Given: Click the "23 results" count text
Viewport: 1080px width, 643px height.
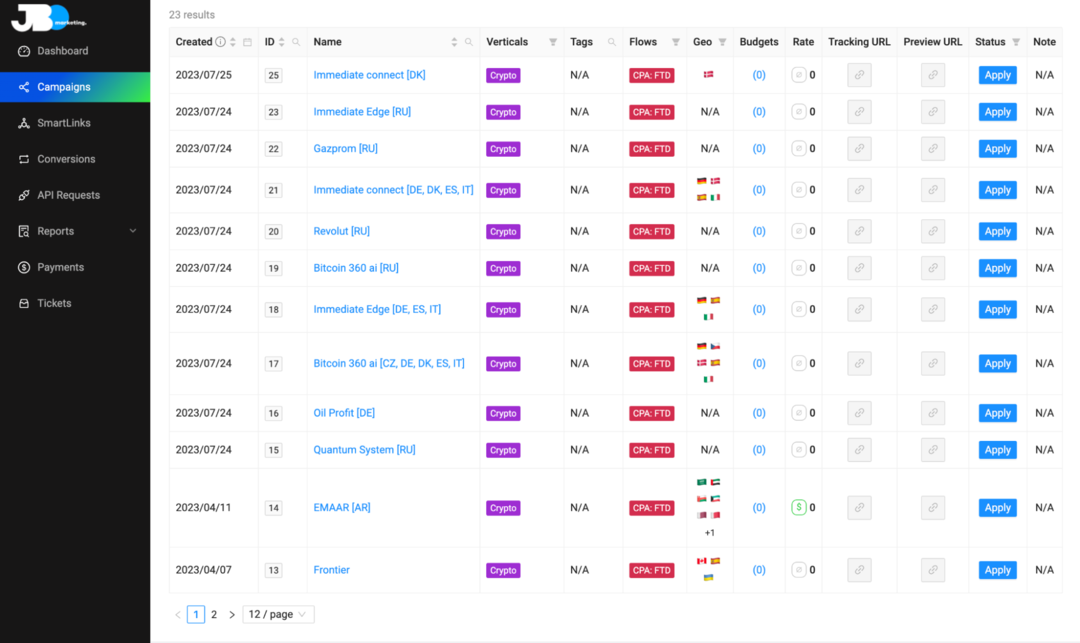Looking at the screenshot, I should pyautogui.click(x=192, y=14).
